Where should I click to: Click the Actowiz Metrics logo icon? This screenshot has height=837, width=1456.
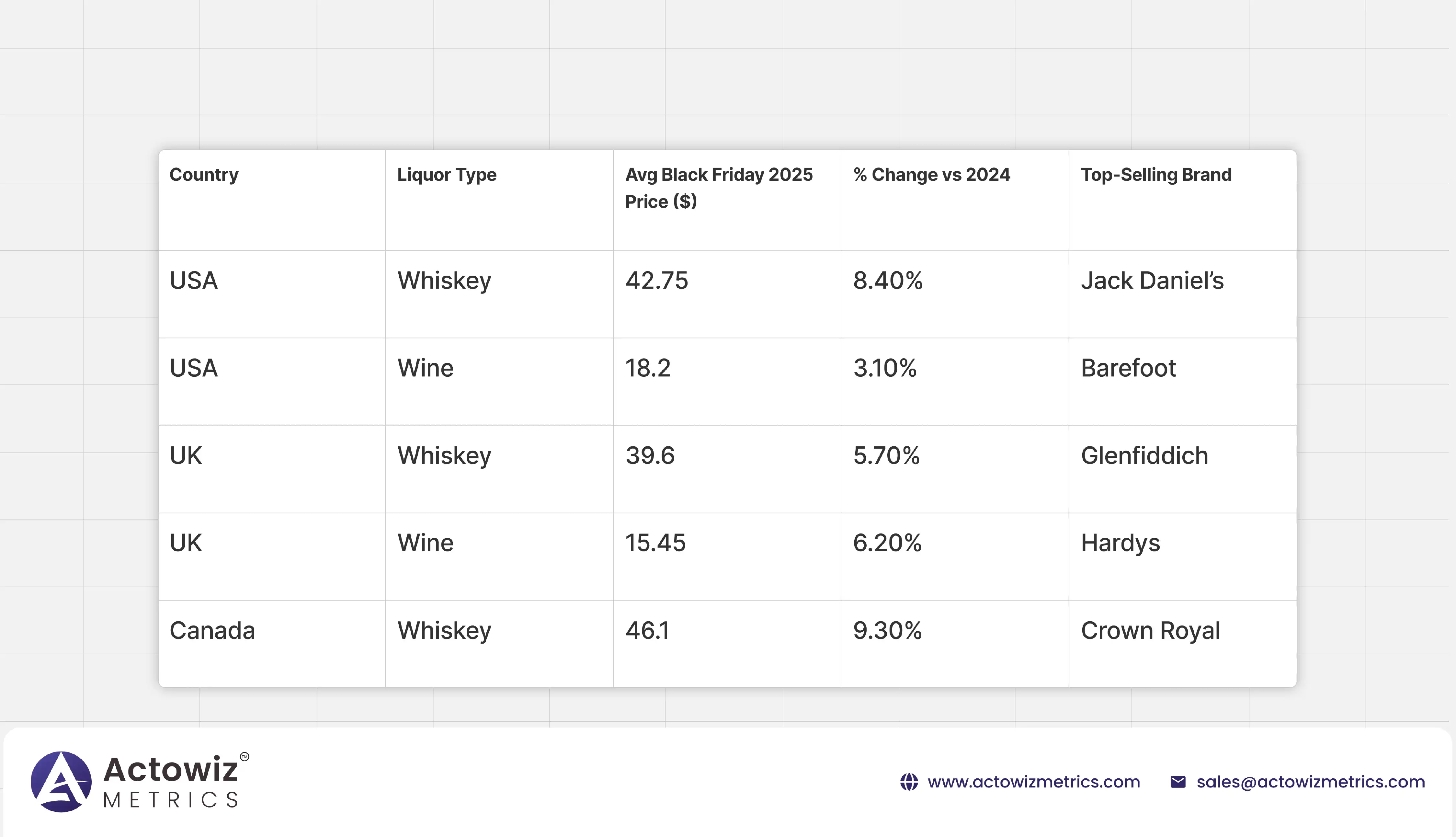click(x=61, y=782)
